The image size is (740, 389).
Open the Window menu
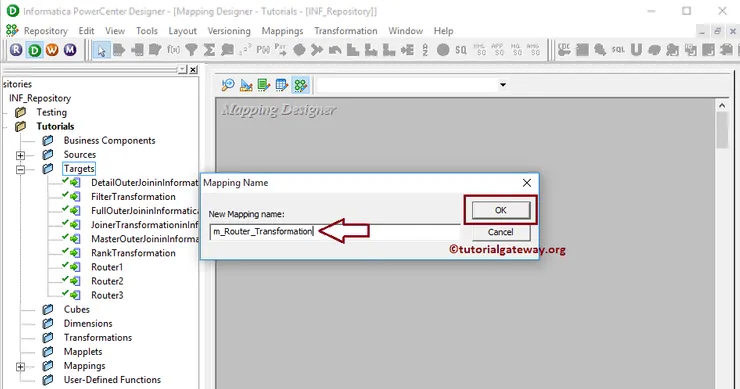(x=405, y=31)
